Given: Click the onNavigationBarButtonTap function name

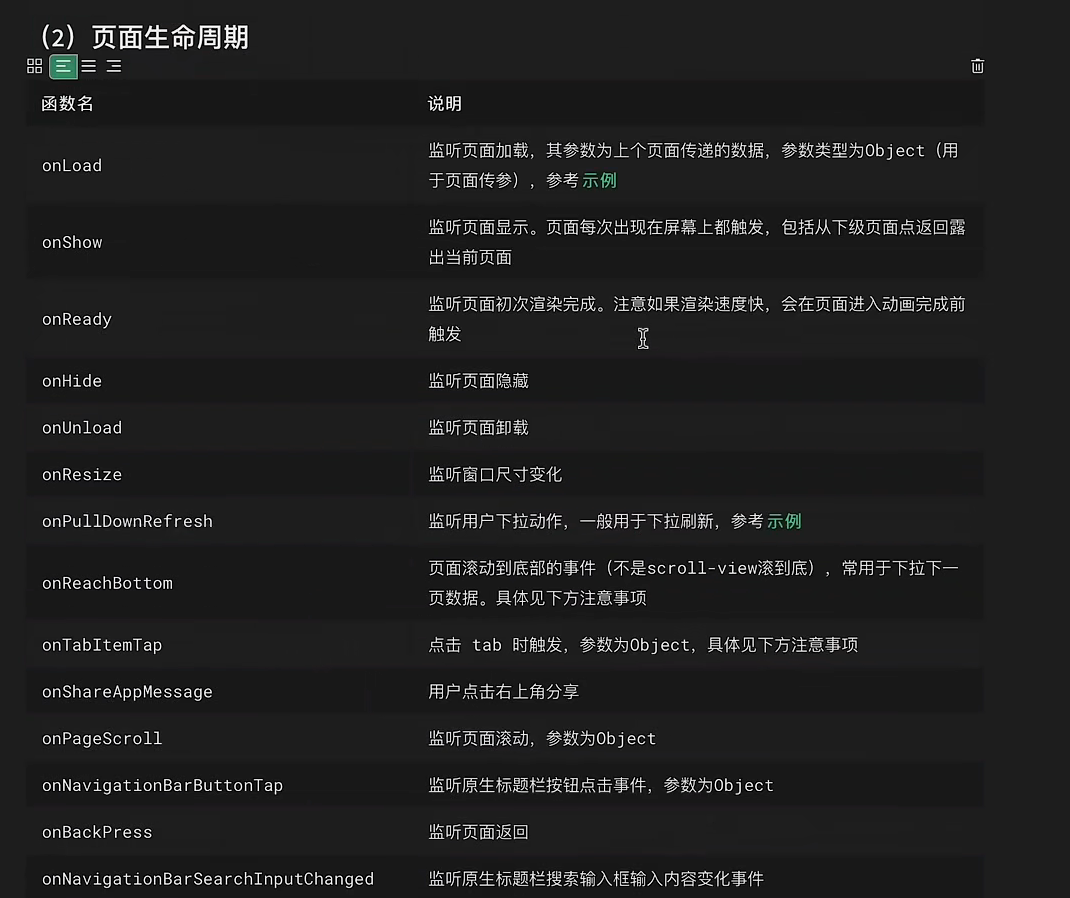Looking at the screenshot, I should tap(163, 785).
